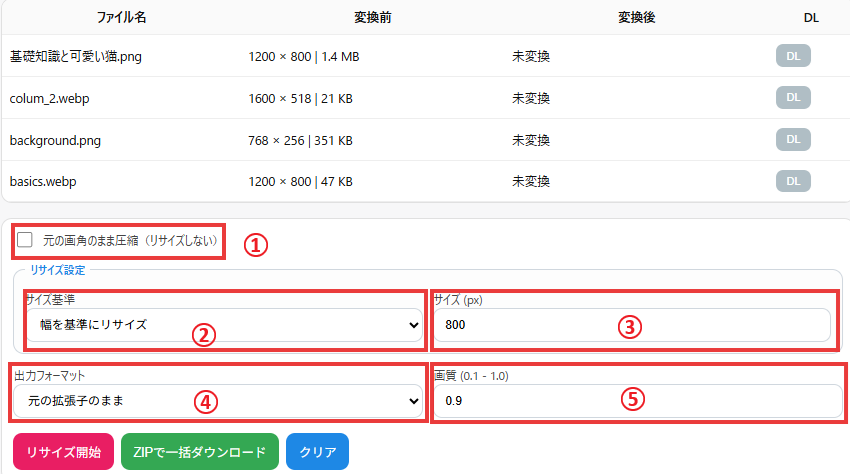The image size is (850, 474).
Task: Download the colum_2.webp file
Action: pyautogui.click(x=793, y=98)
